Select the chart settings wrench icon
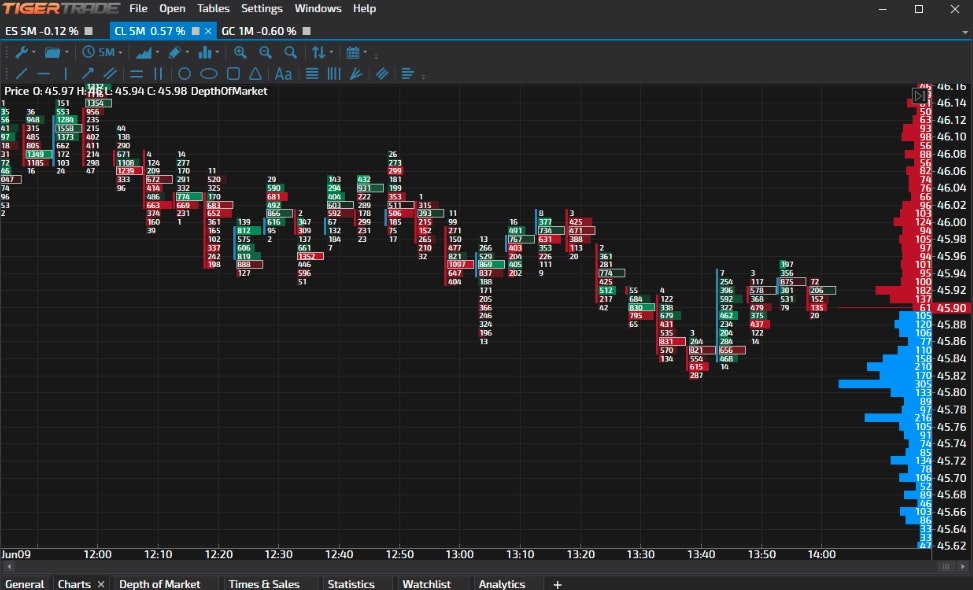Viewport: 973px width, 590px height. click(22, 52)
